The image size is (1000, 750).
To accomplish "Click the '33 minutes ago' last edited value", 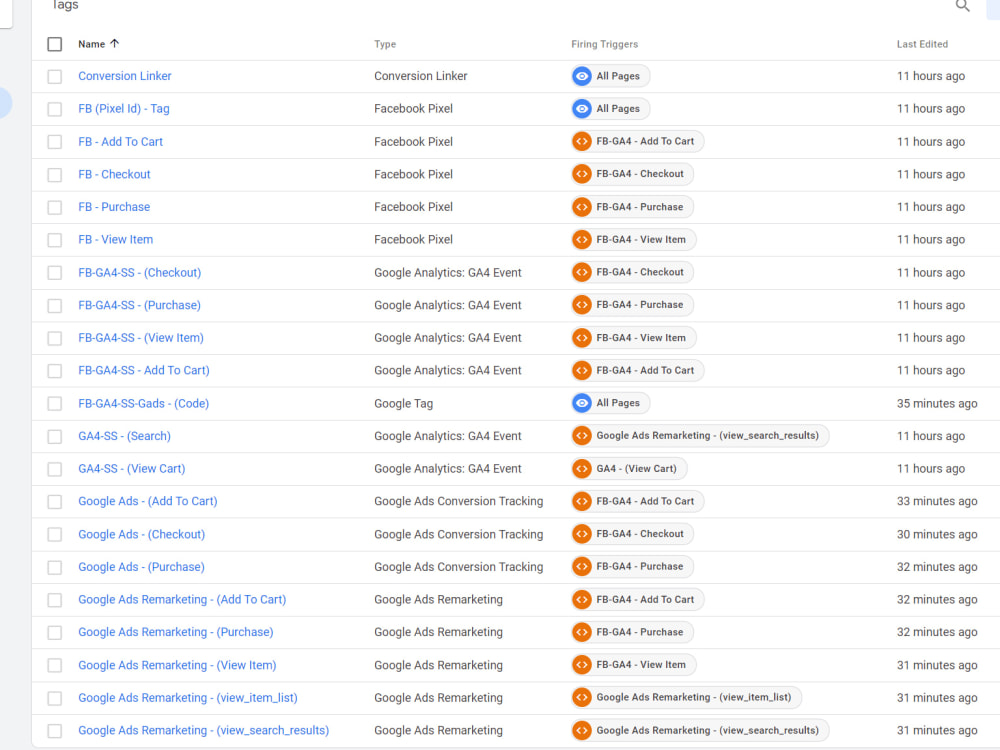I will coord(936,501).
